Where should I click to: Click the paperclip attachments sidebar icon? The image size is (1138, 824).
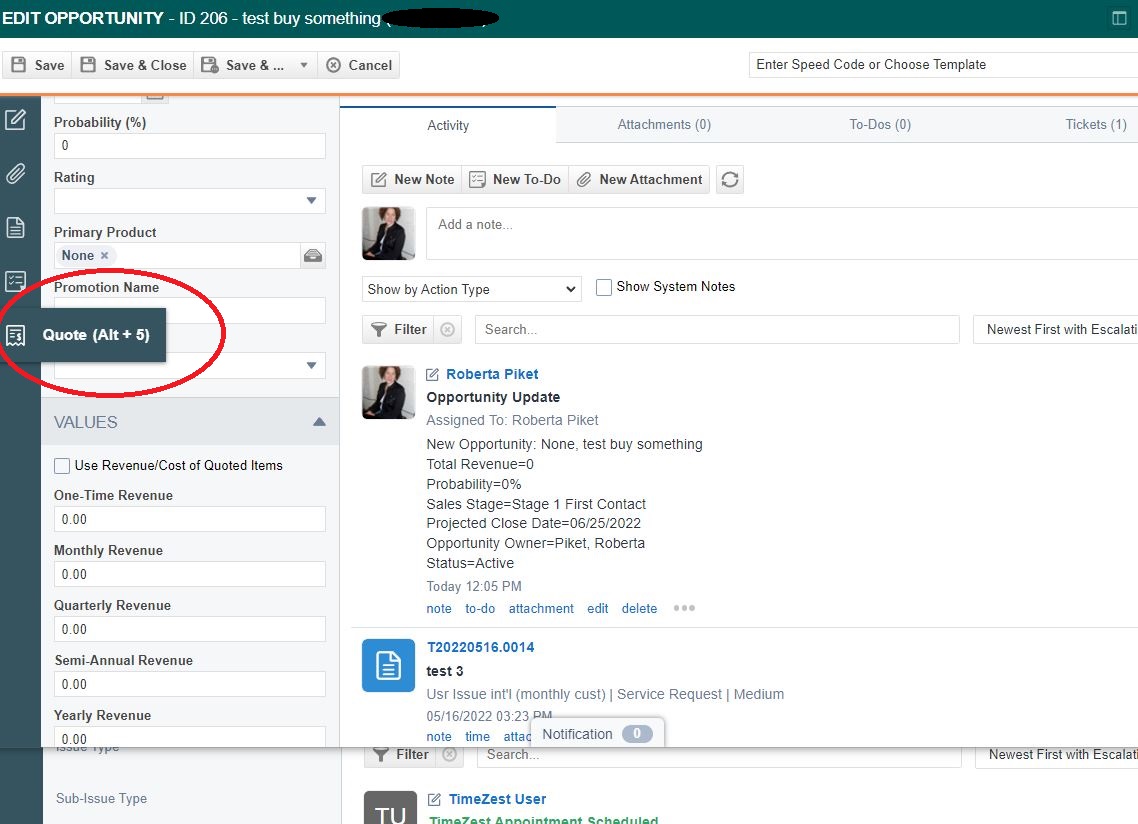pyautogui.click(x=15, y=174)
